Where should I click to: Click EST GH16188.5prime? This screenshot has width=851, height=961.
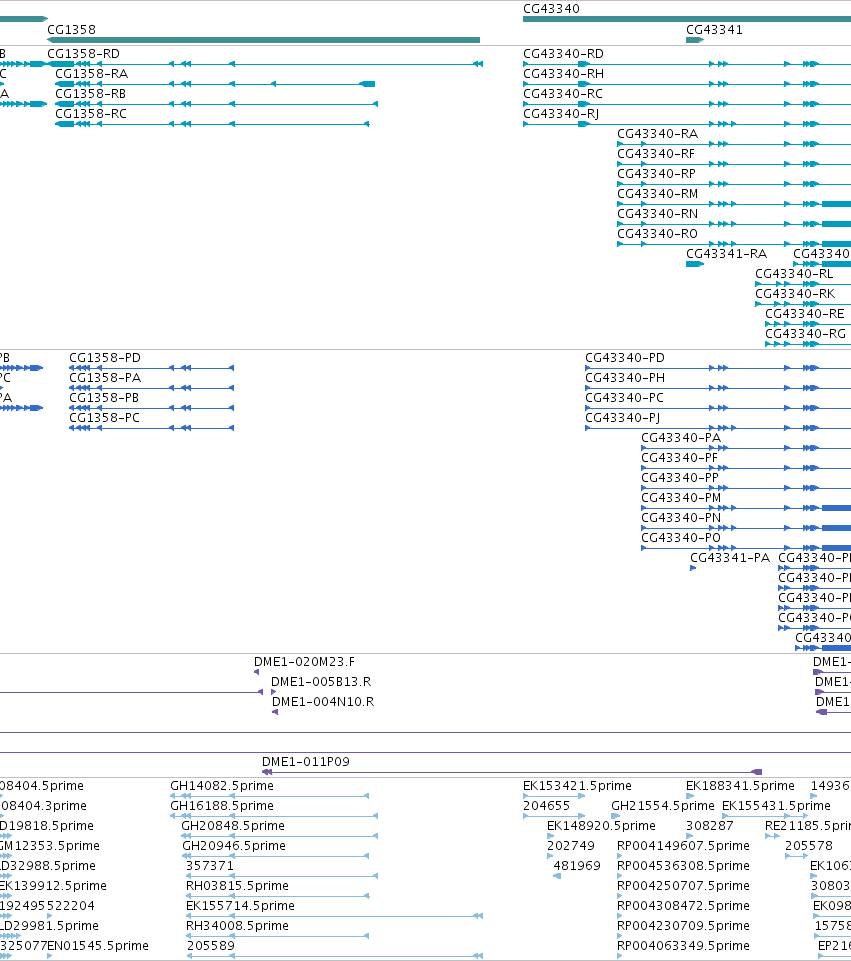222,805
